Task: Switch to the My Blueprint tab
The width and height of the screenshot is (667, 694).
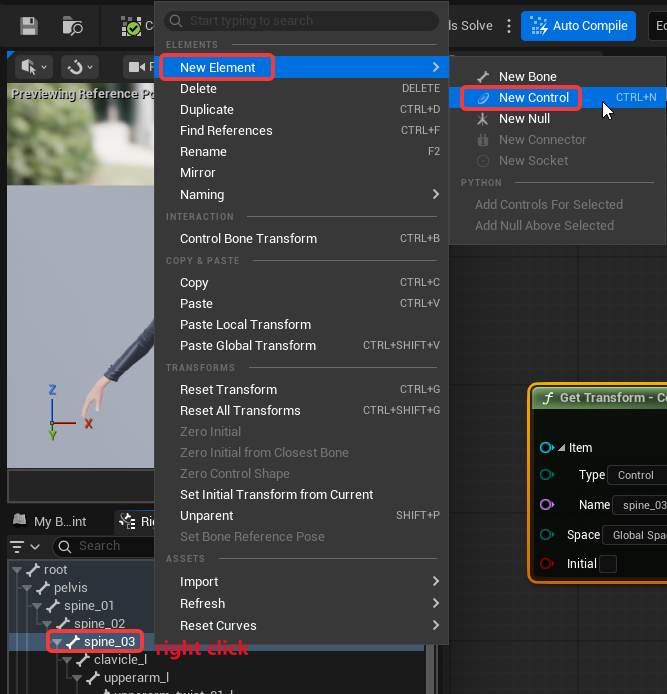Action: tap(50, 521)
